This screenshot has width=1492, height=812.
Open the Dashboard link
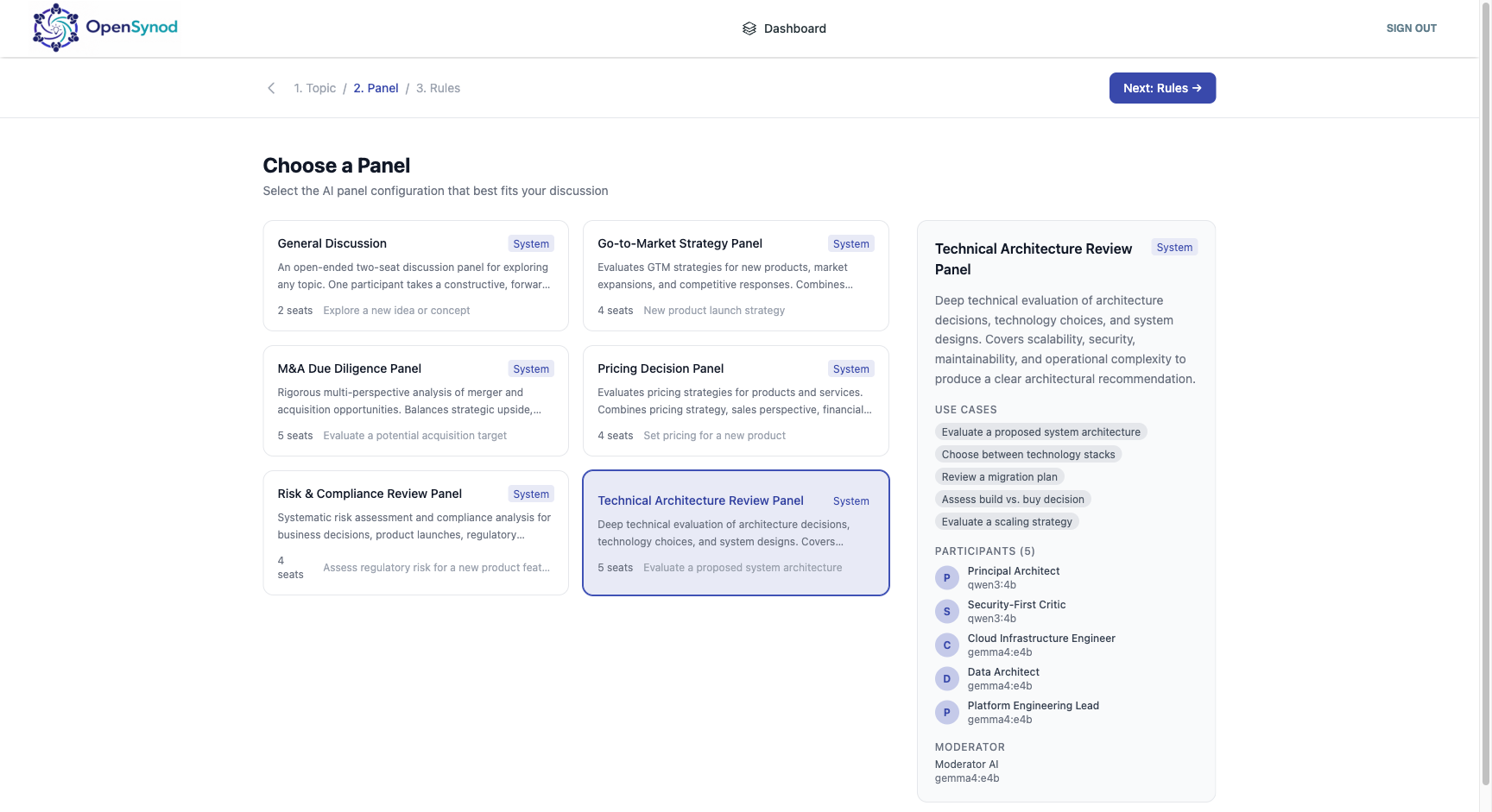(x=784, y=28)
